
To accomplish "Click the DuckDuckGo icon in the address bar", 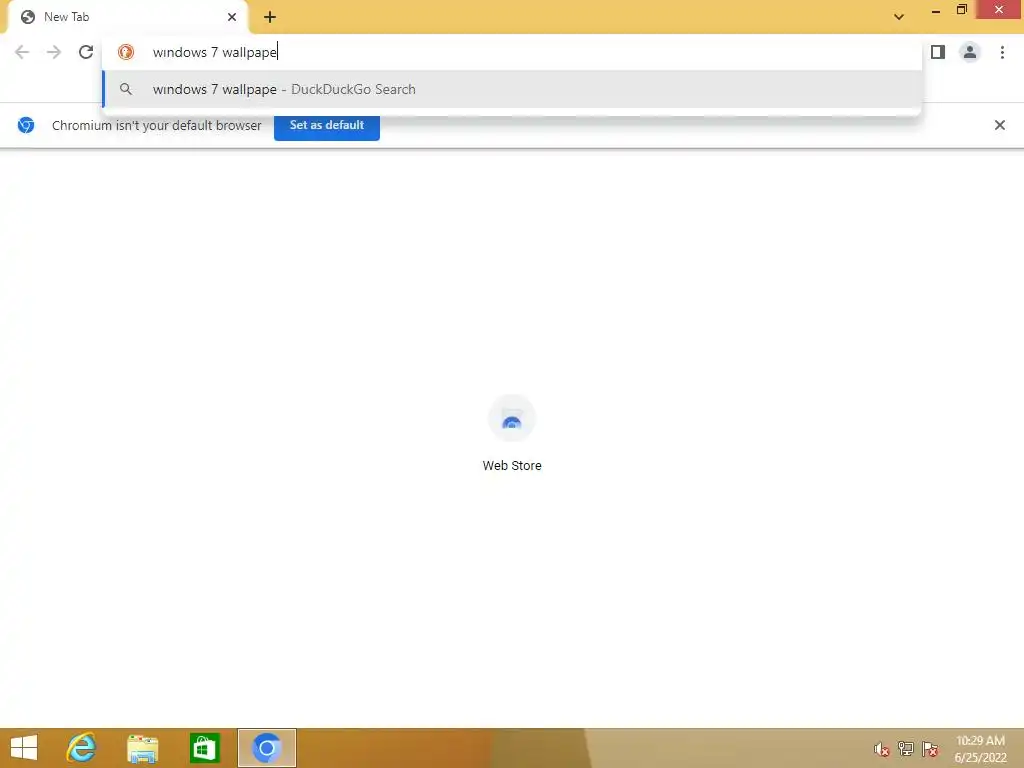I will (x=126, y=52).
